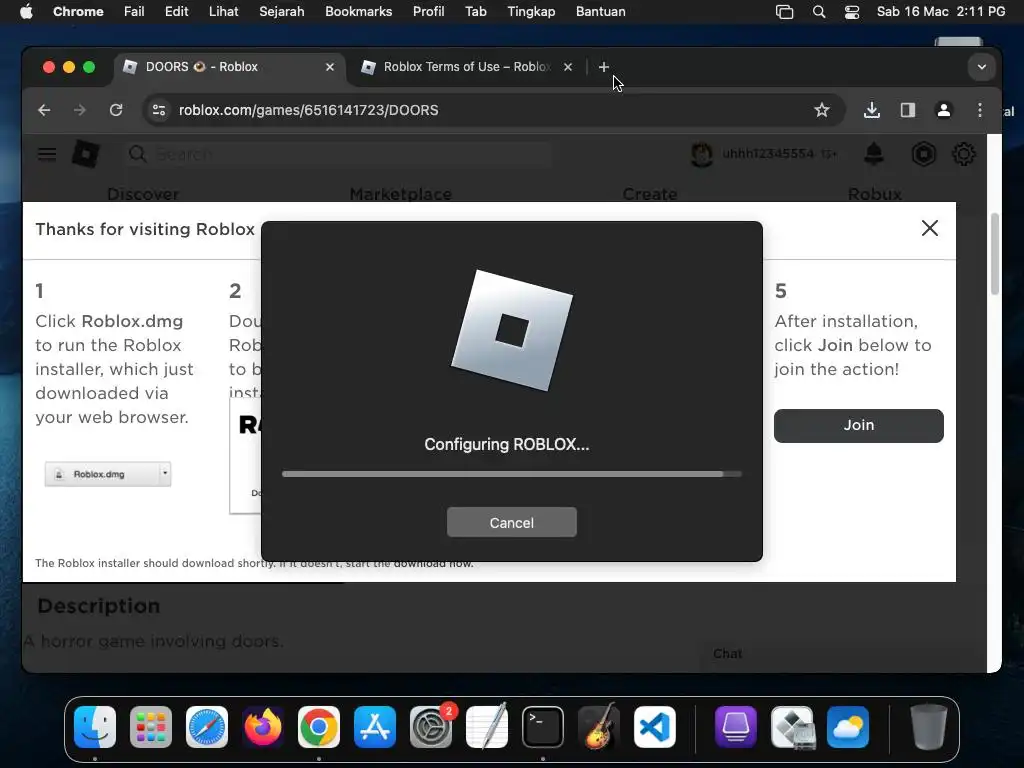Go forward to the next page
The image size is (1024, 768).
[80, 110]
